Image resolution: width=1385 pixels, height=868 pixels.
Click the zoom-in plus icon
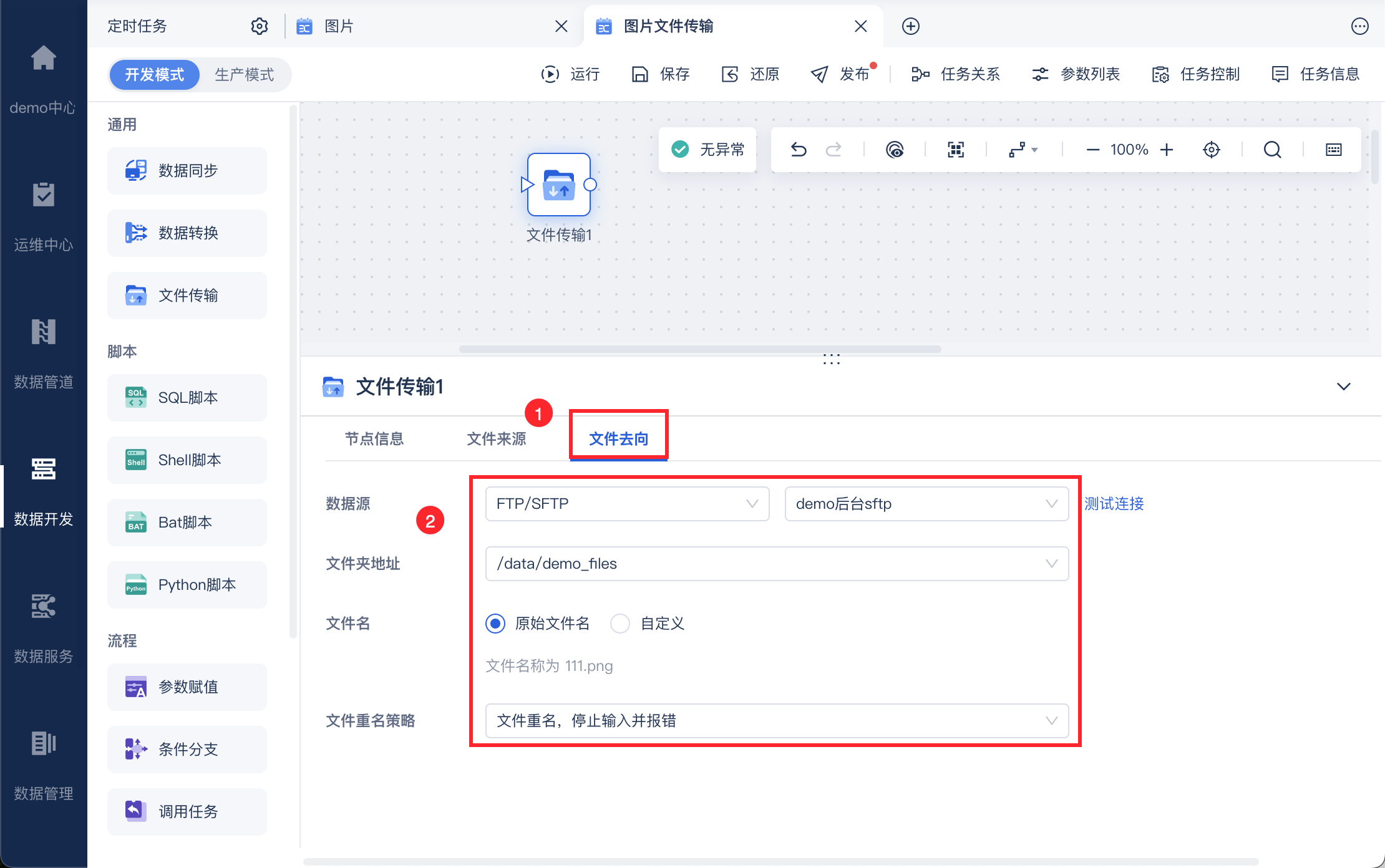[1167, 150]
